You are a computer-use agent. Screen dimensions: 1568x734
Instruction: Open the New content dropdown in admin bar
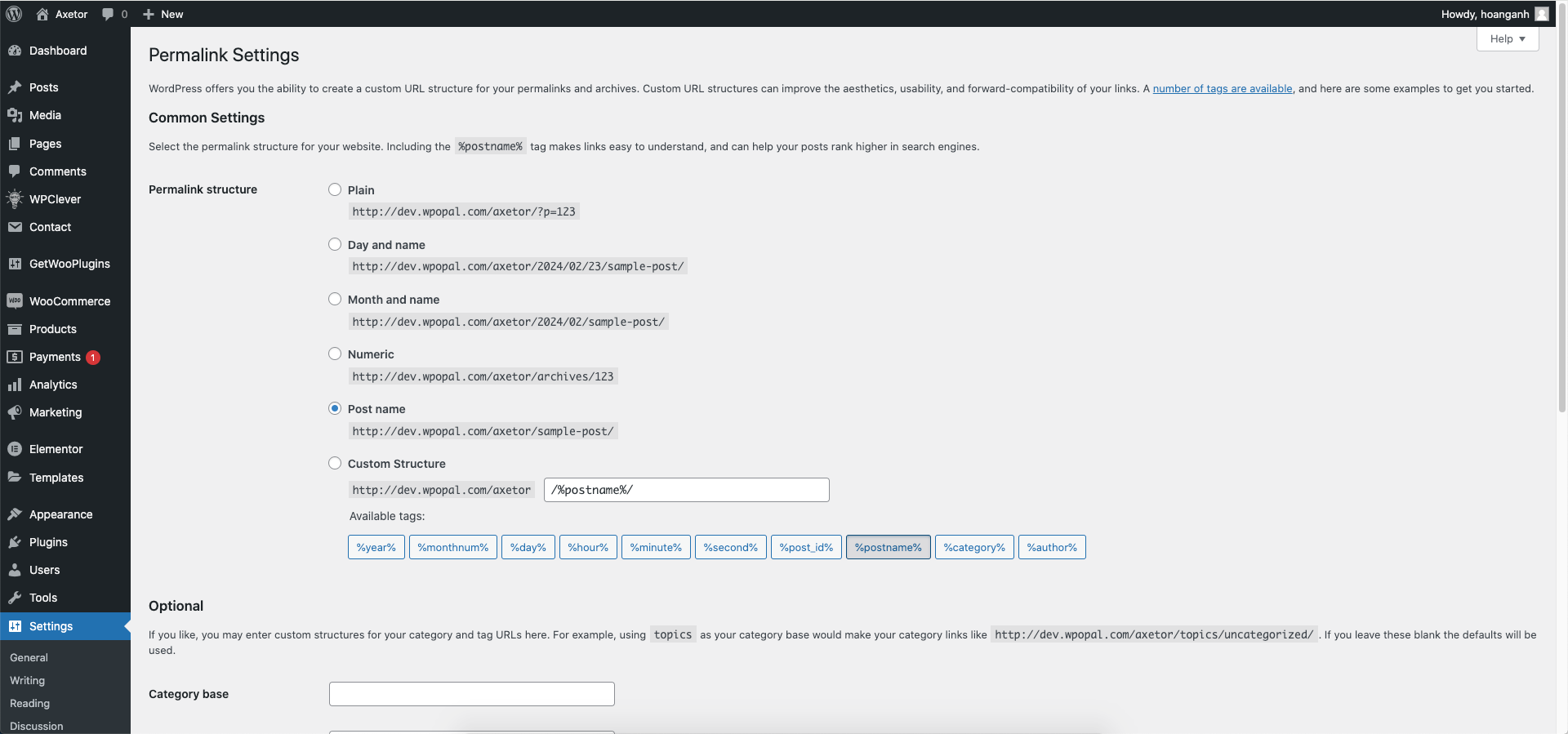pyautogui.click(x=163, y=14)
